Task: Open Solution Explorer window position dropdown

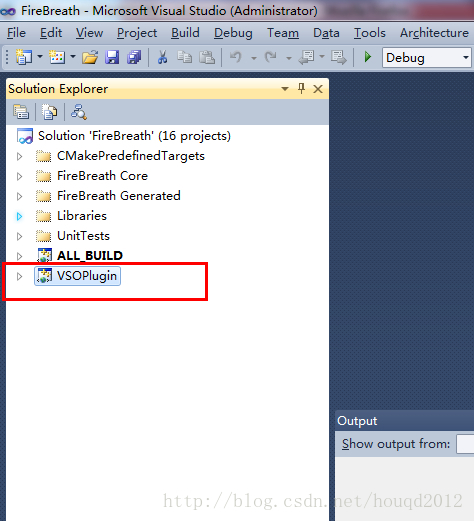Action: click(x=285, y=89)
